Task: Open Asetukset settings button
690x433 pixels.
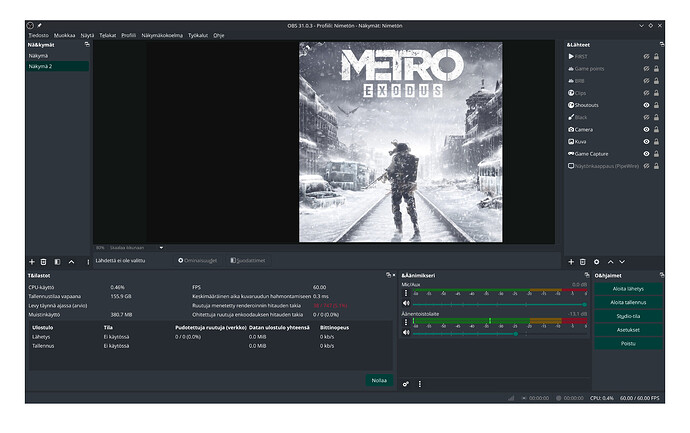Action: click(x=628, y=330)
